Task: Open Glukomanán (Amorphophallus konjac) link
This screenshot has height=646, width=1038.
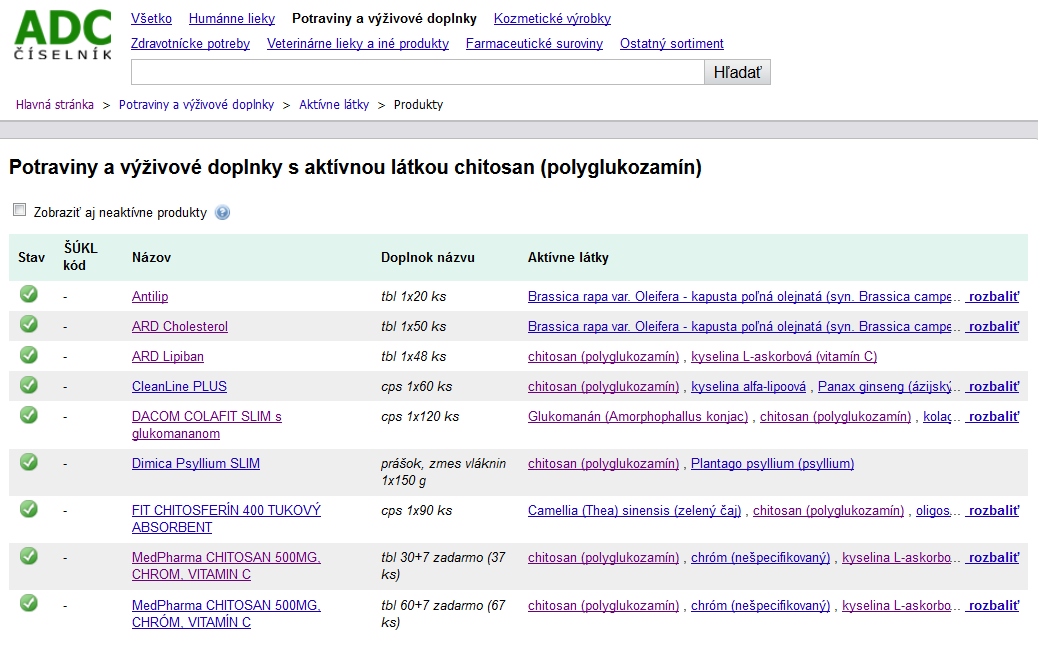Action: tap(638, 416)
